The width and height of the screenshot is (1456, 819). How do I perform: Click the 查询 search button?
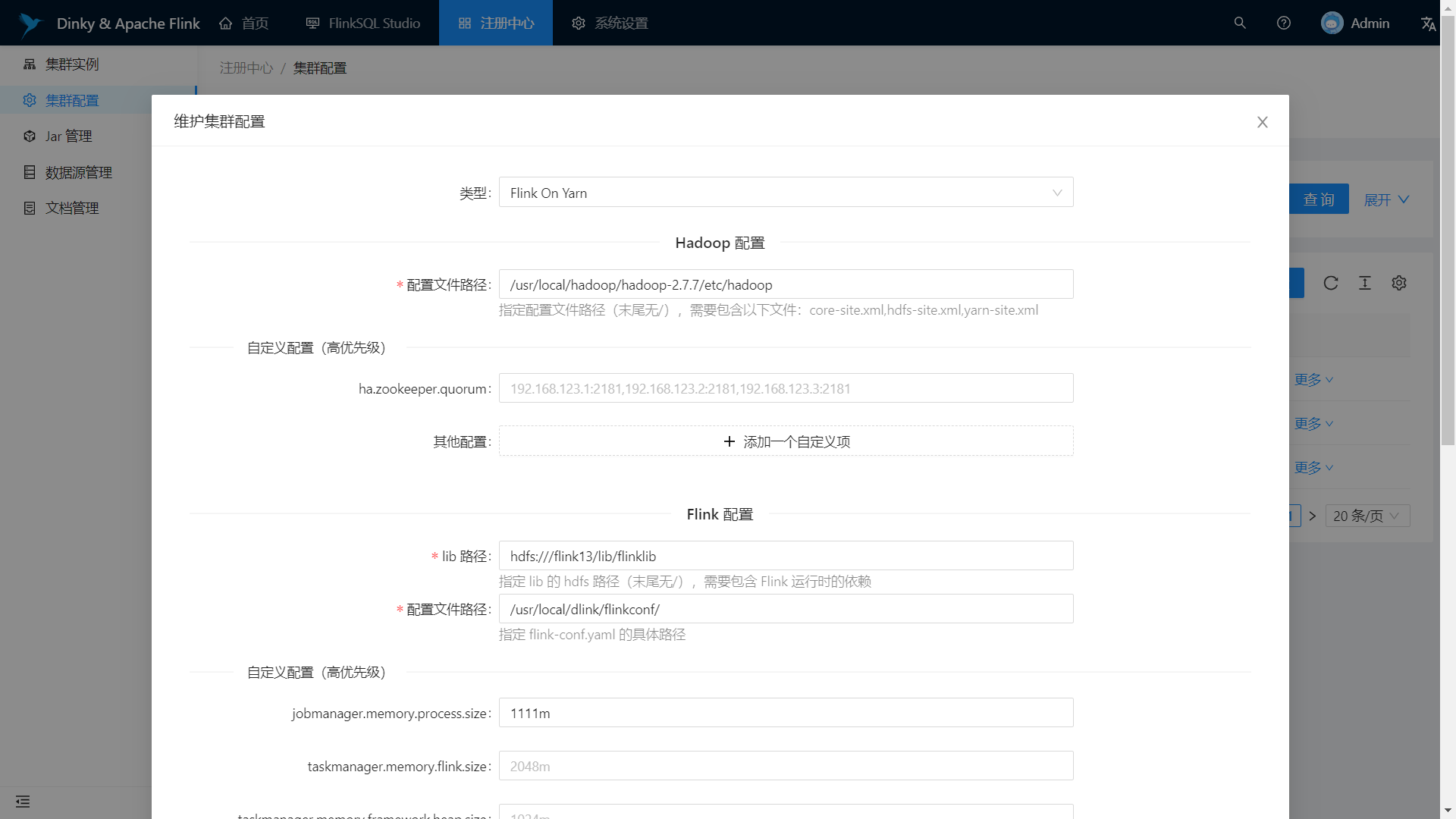pyautogui.click(x=1319, y=199)
